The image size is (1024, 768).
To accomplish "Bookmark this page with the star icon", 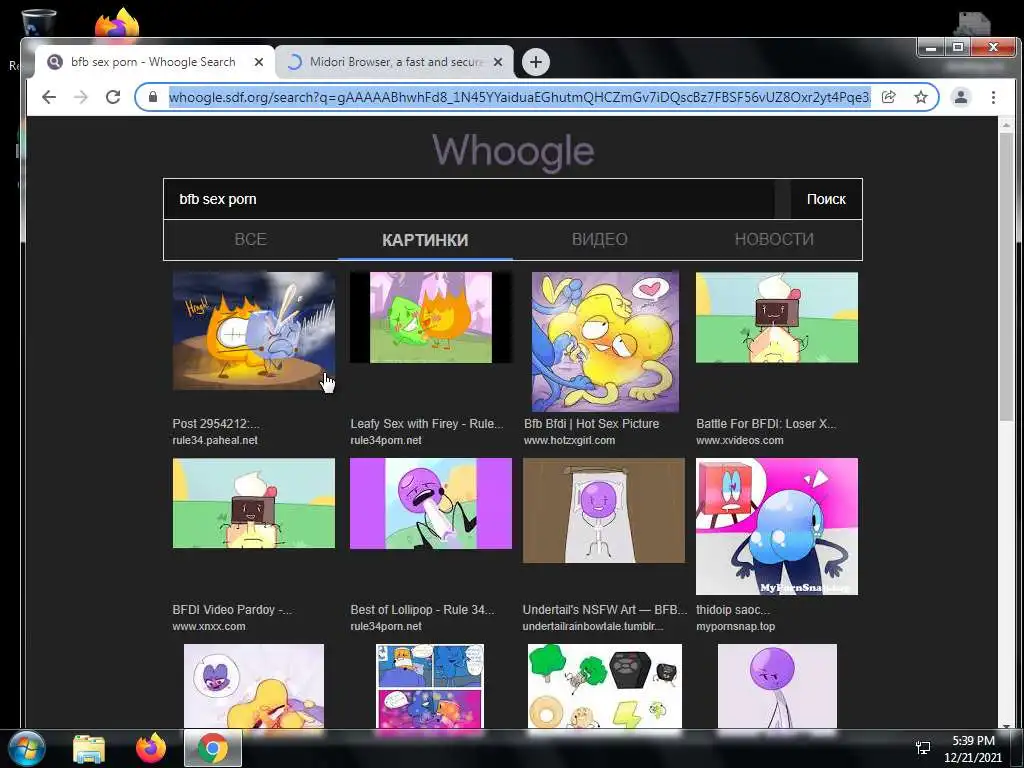I will [921, 97].
